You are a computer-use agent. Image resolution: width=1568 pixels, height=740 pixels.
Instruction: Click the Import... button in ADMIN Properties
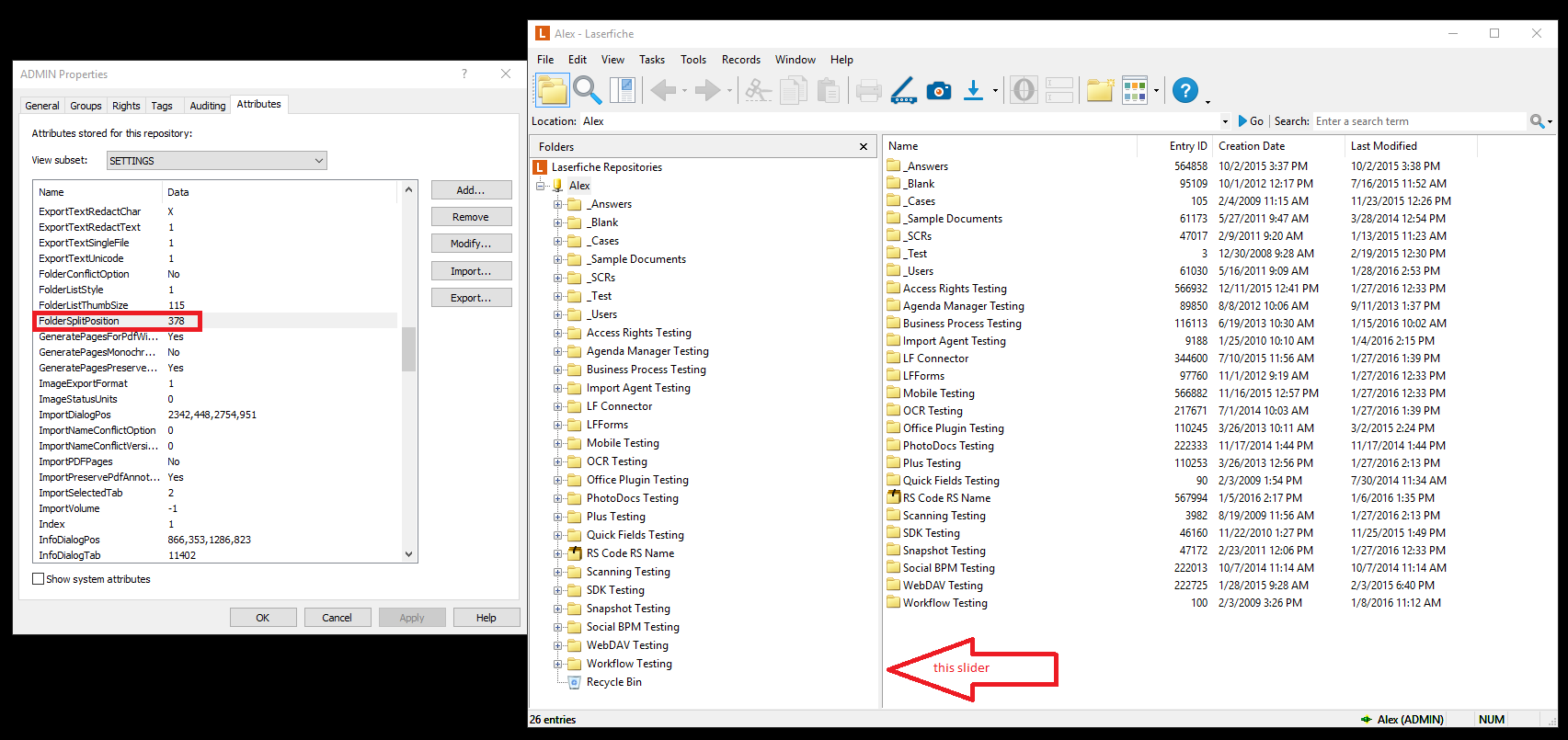tap(471, 271)
